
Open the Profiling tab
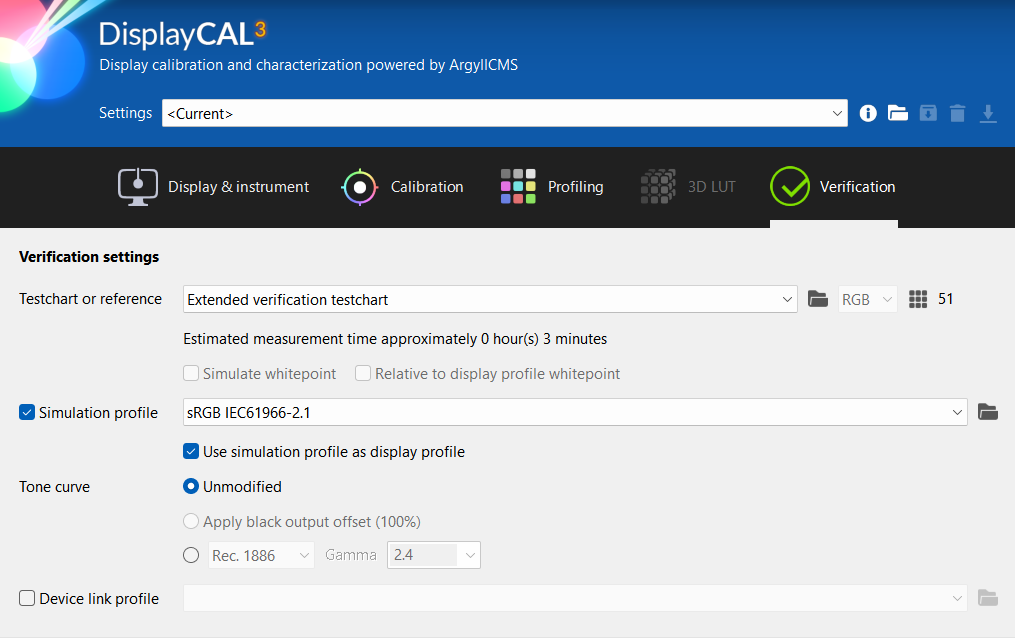(552, 187)
